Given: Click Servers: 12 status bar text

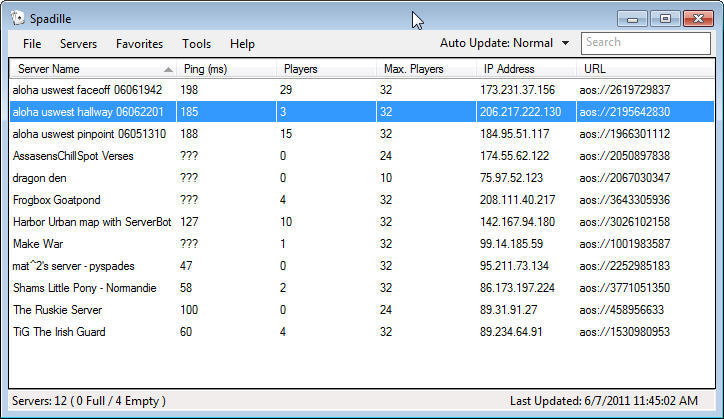Looking at the screenshot, I should click(89, 401).
